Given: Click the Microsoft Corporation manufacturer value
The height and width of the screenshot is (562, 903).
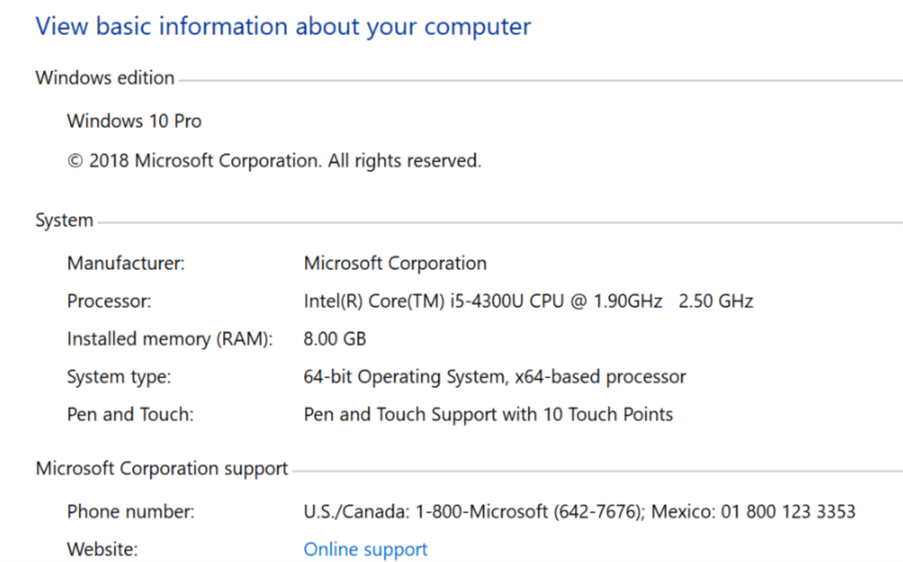Looking at the screenshot, I should pyautogui.click(x=395, y=264).
